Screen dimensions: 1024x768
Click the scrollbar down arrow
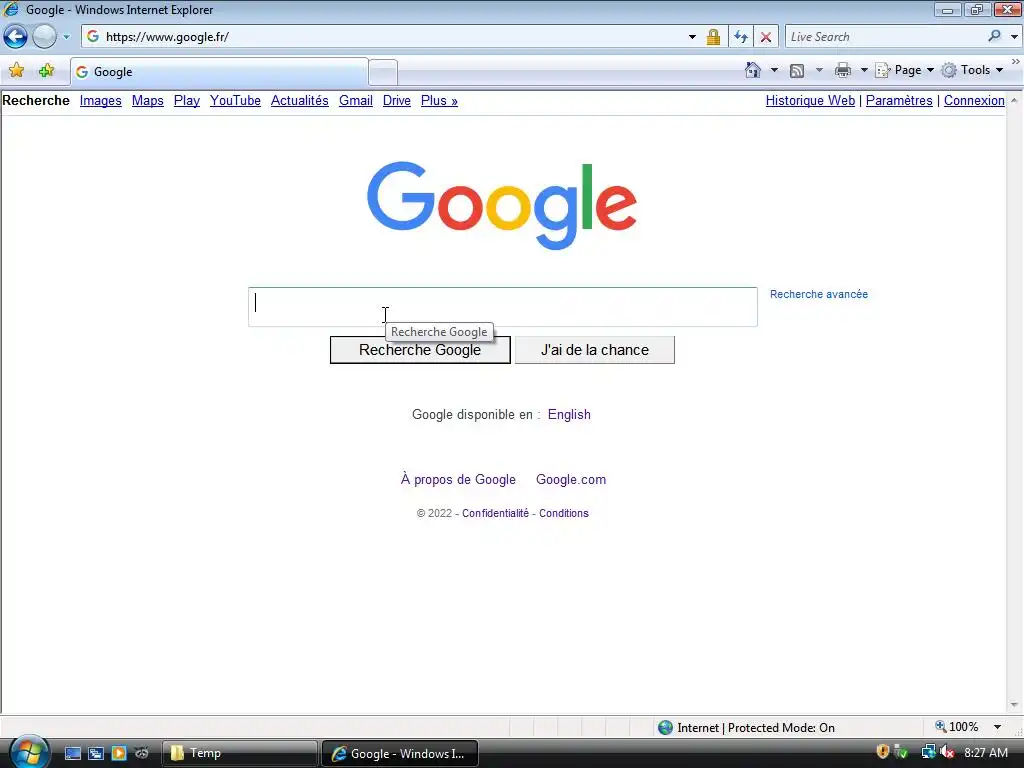[x=1014, y=705]
